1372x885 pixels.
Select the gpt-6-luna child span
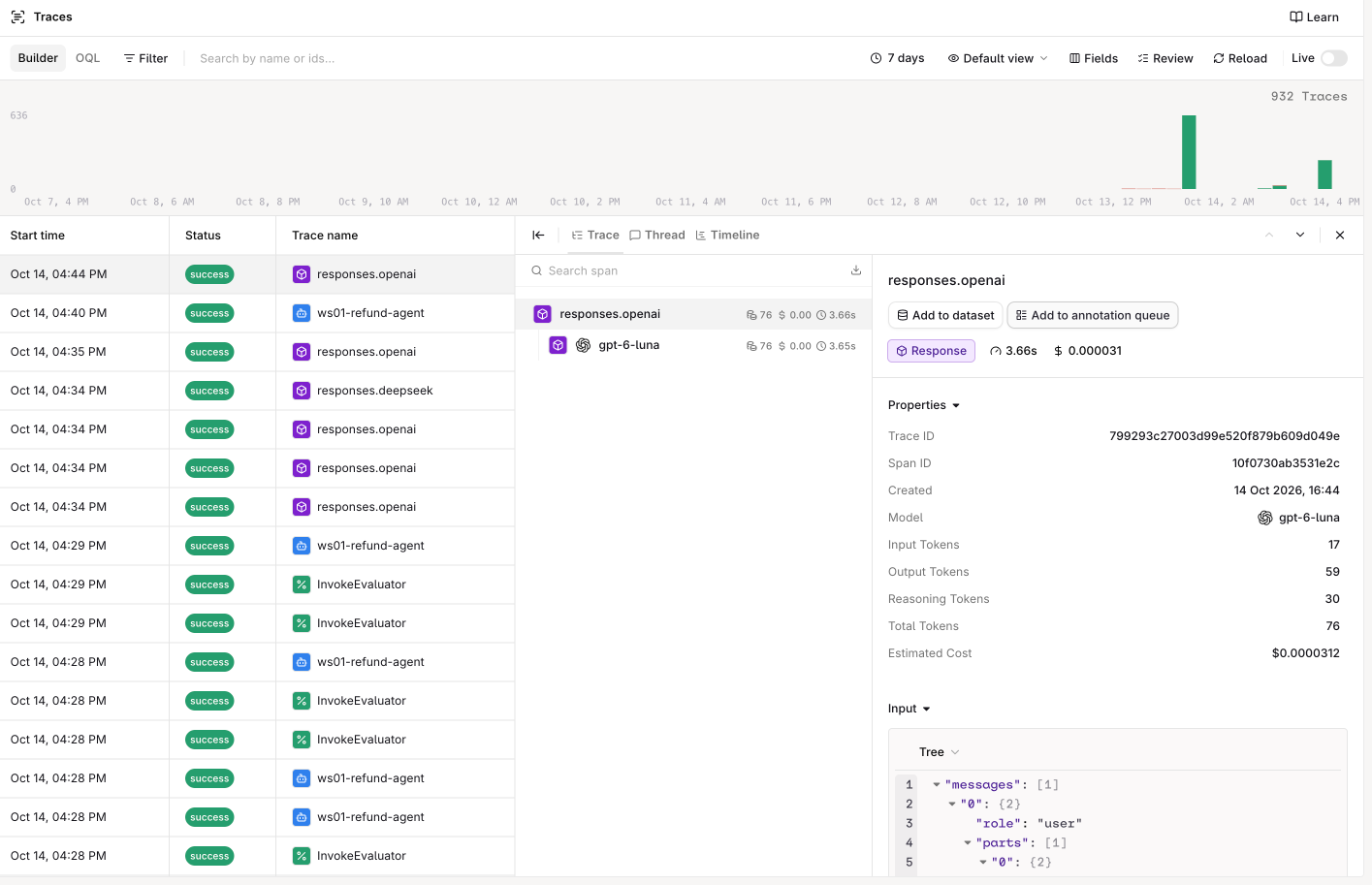pyautogui.click(x=702, y=345)
